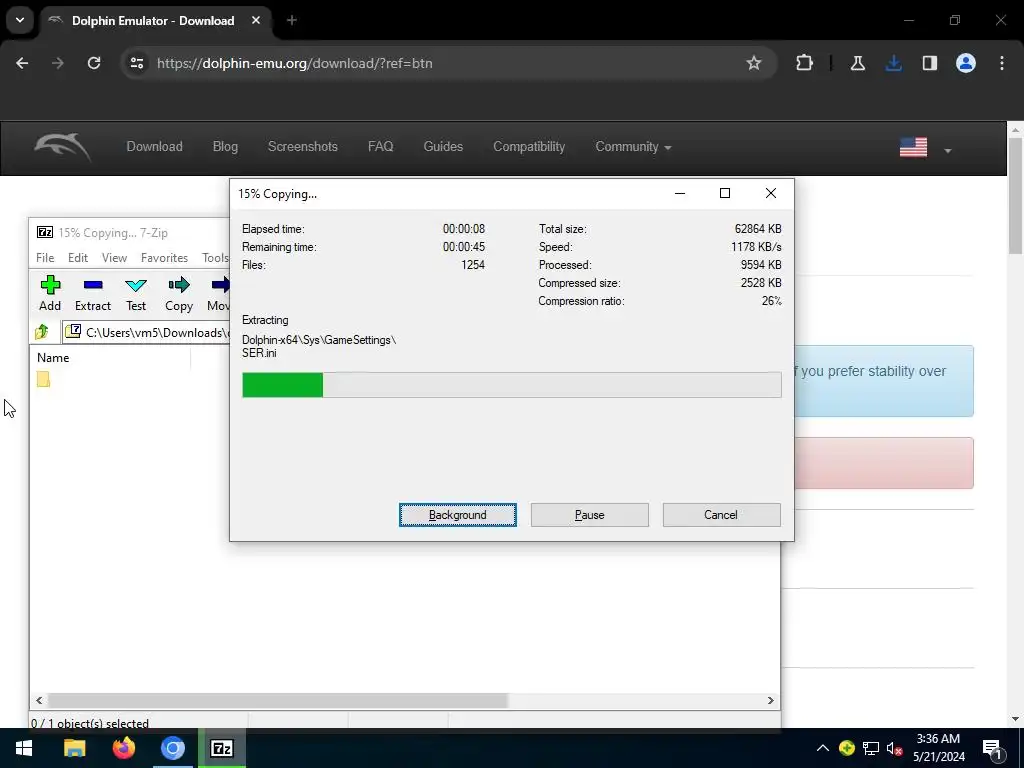Close the Dolphin Emulator browser tab
The image size is (1024, 768).
(x=256, y=20)
